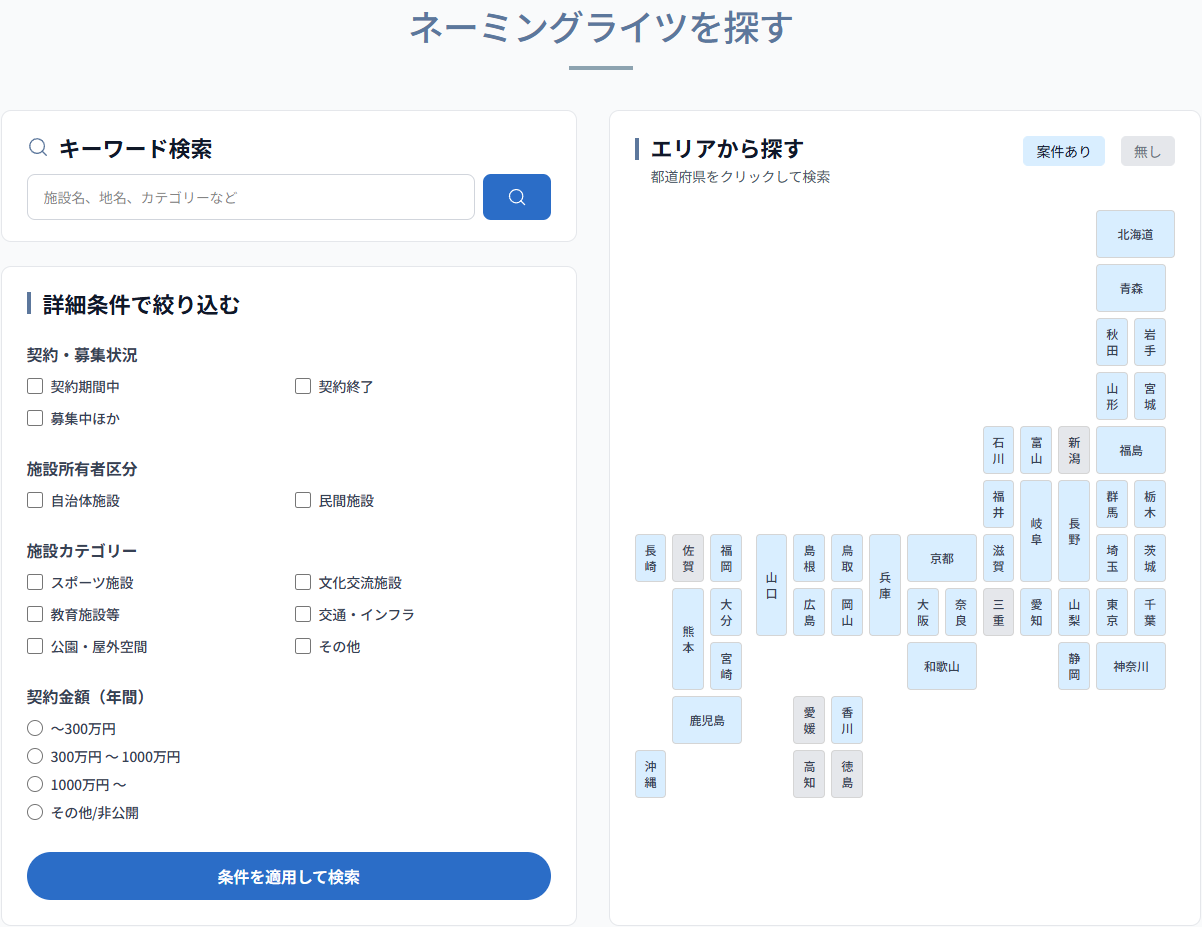Click the keyword search input field
This screenshot has width=1202, height=927.
click(250, 197)
